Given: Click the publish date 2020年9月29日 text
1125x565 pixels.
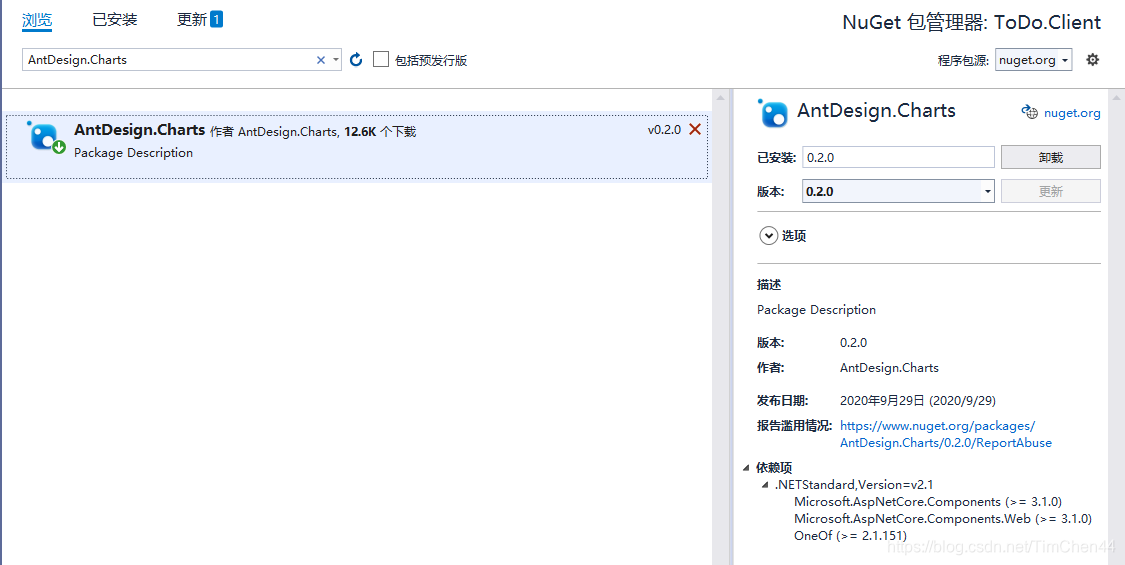Looking at the screenshot, I should pyautogui.click(x=918, y=400).
